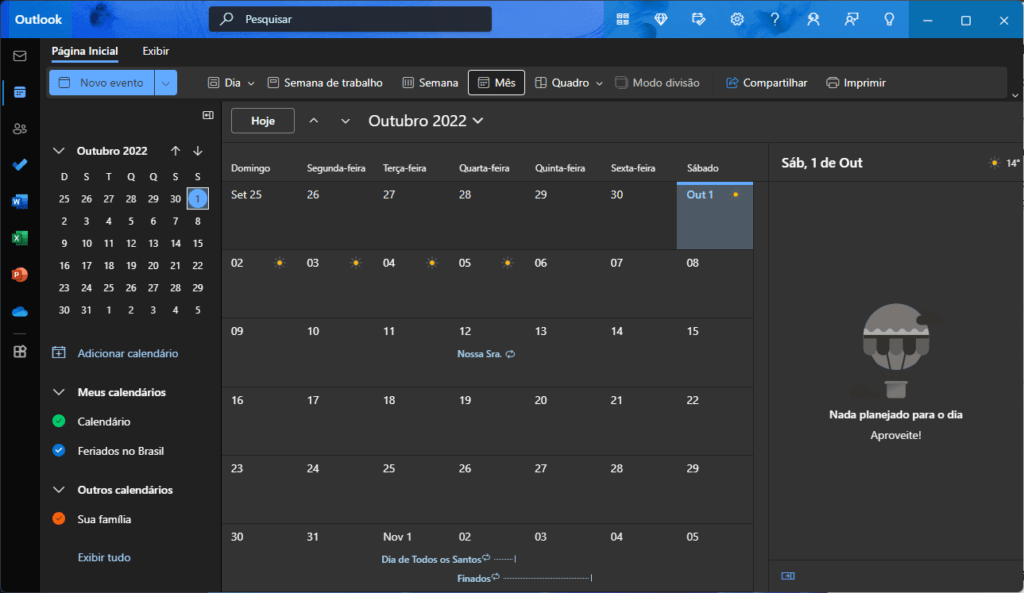This screenshot has width=1024, height=593.
Task: Collapse the Meus calendários section
Action: pos(58,393)
